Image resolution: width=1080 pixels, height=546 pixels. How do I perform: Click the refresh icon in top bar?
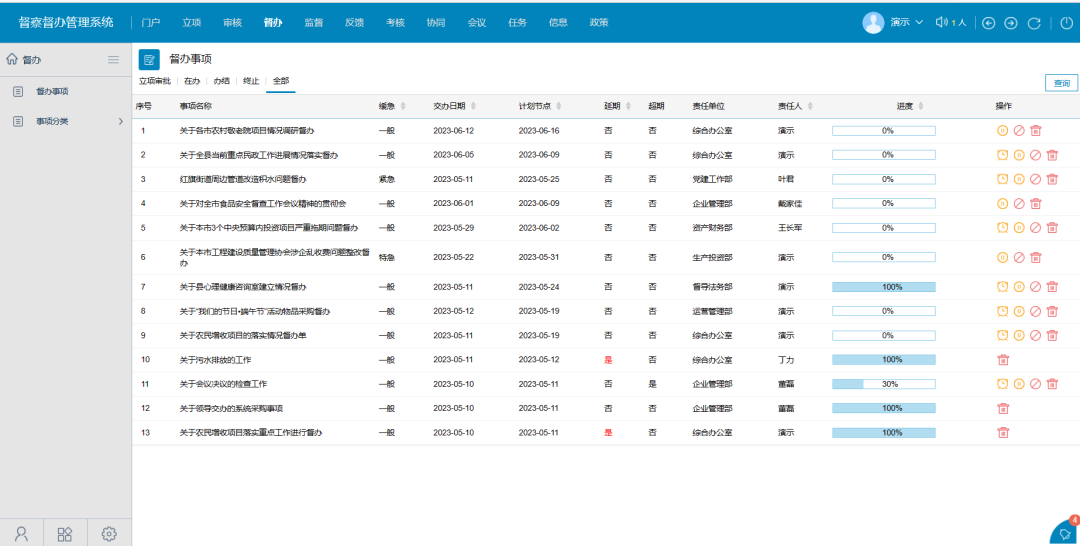(x=1034, y=23)
